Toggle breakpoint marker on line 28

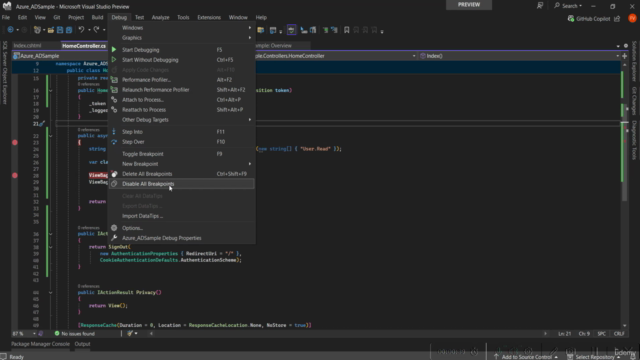pyautogui.click(x=15, y=175)
